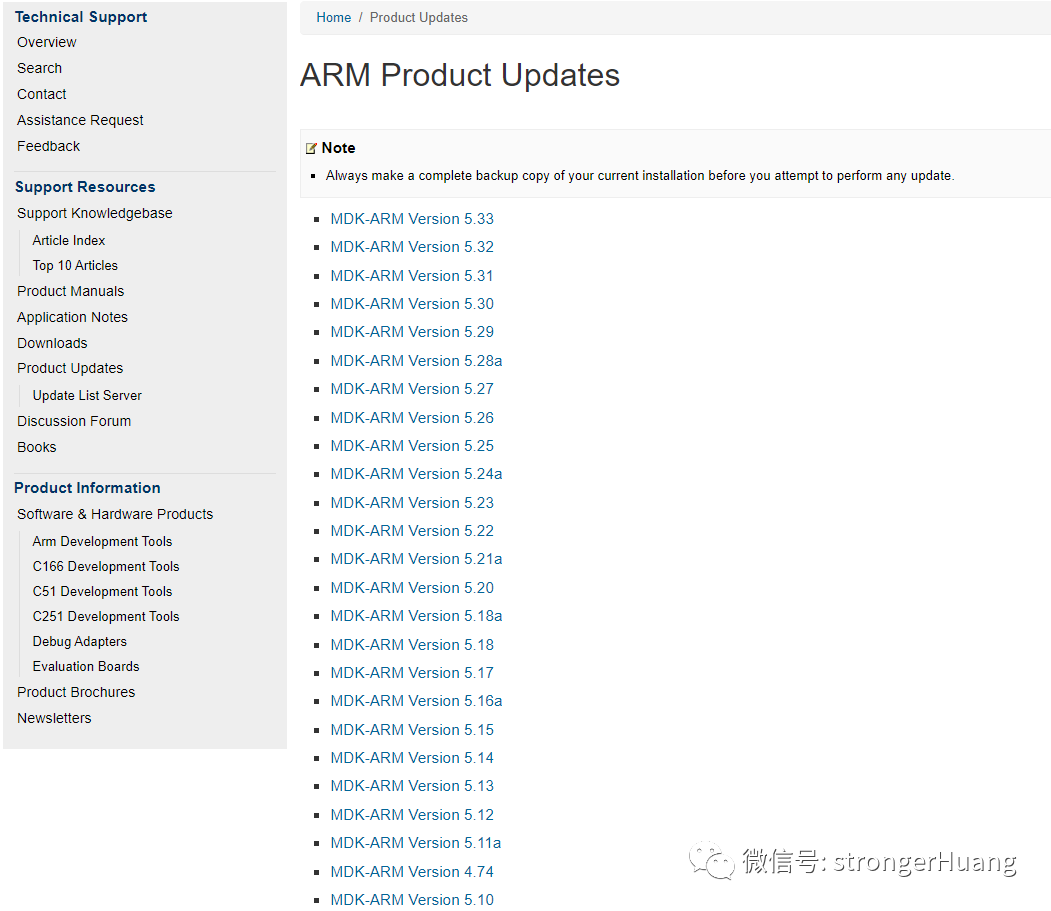This screenshot has height=911, width=1051.
Task: Click the ARM Product Updates page title
Action: point(460,75)
